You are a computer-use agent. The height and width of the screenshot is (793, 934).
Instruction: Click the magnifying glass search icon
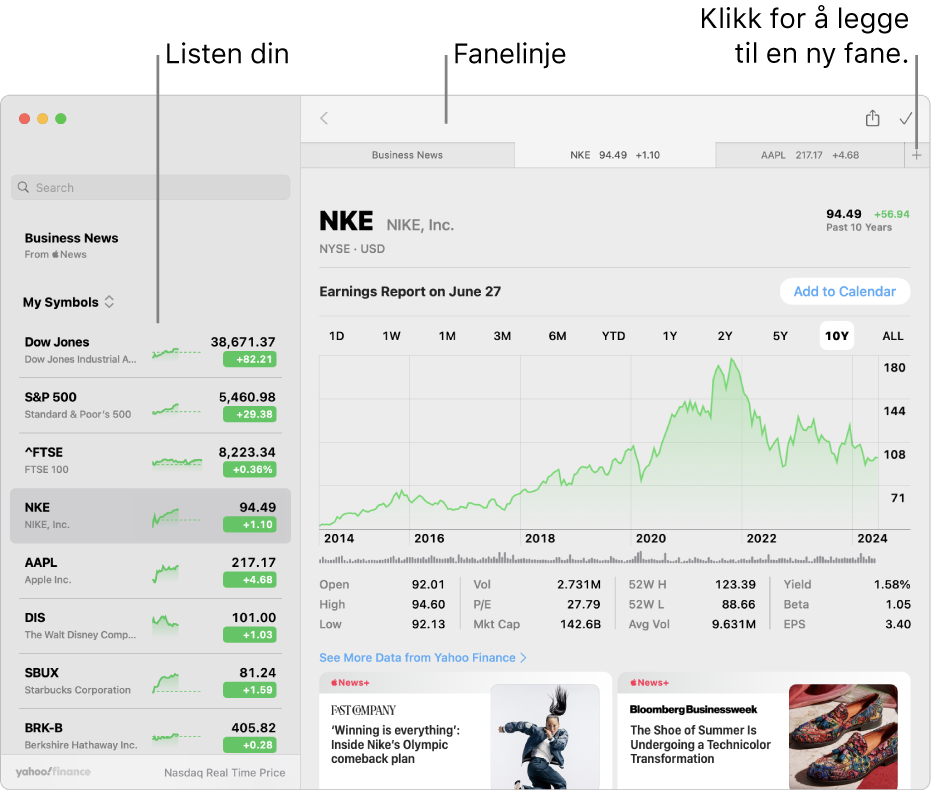click(23, 187)
